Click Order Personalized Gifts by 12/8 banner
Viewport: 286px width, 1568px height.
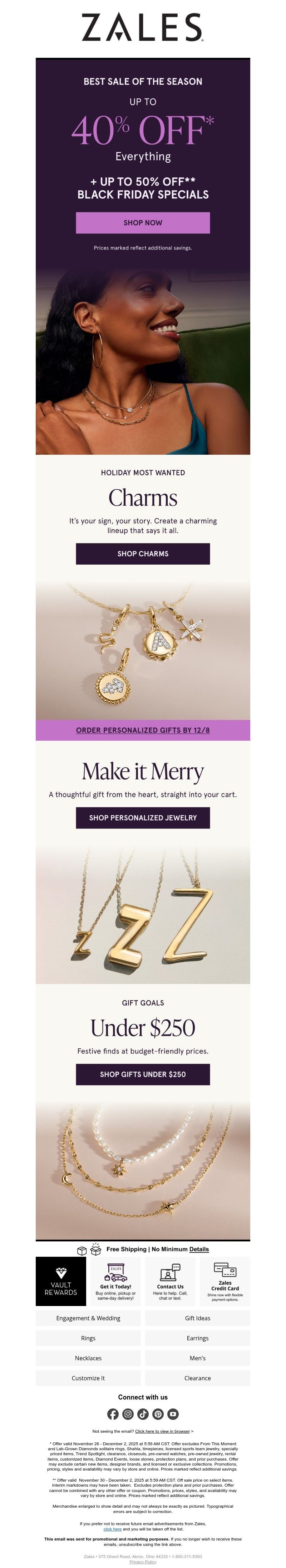pos(143,730)
